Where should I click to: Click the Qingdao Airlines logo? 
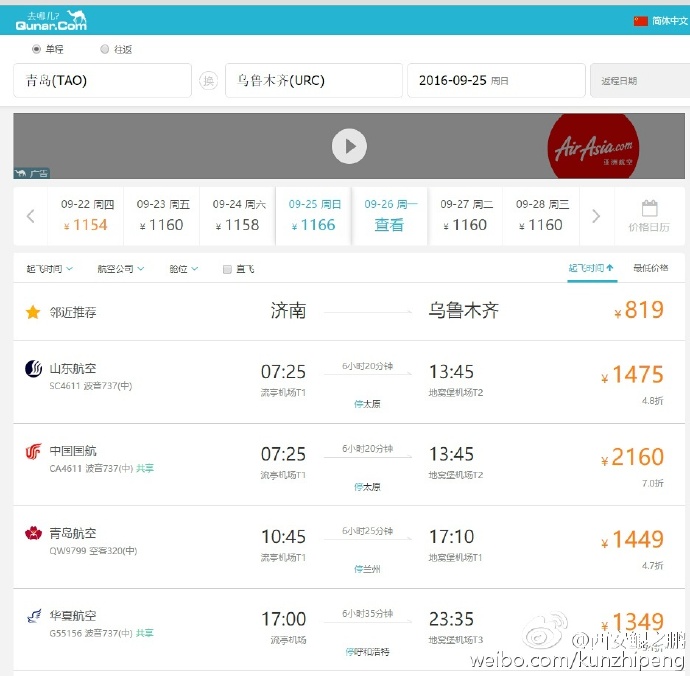33,533
